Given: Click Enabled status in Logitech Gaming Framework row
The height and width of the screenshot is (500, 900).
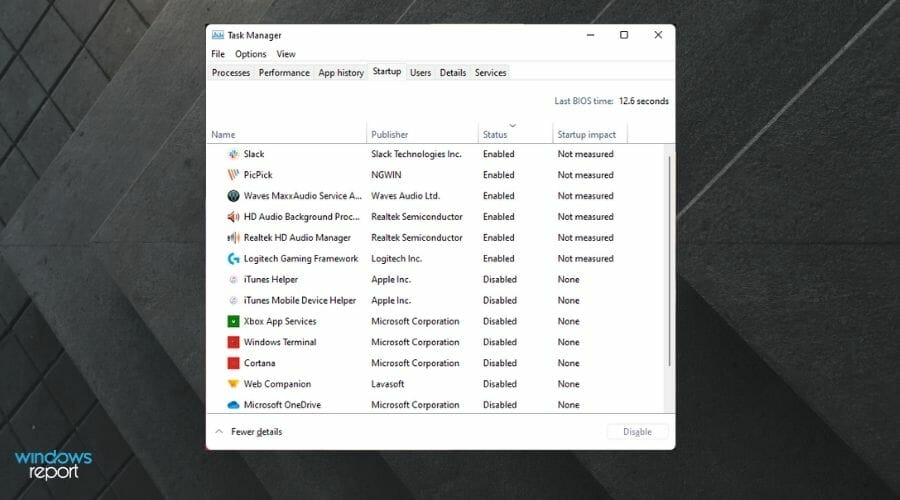Looking at the screenshot, I should [498, 258].
